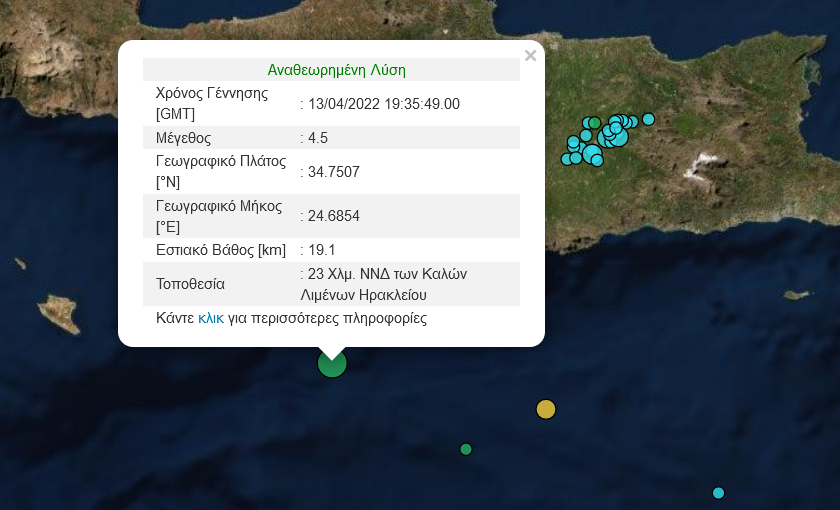Click the 'Χρόνος Γέννησης [GMT]' label
Viewport: 840px width, 510px height.
tap(212, 103)
